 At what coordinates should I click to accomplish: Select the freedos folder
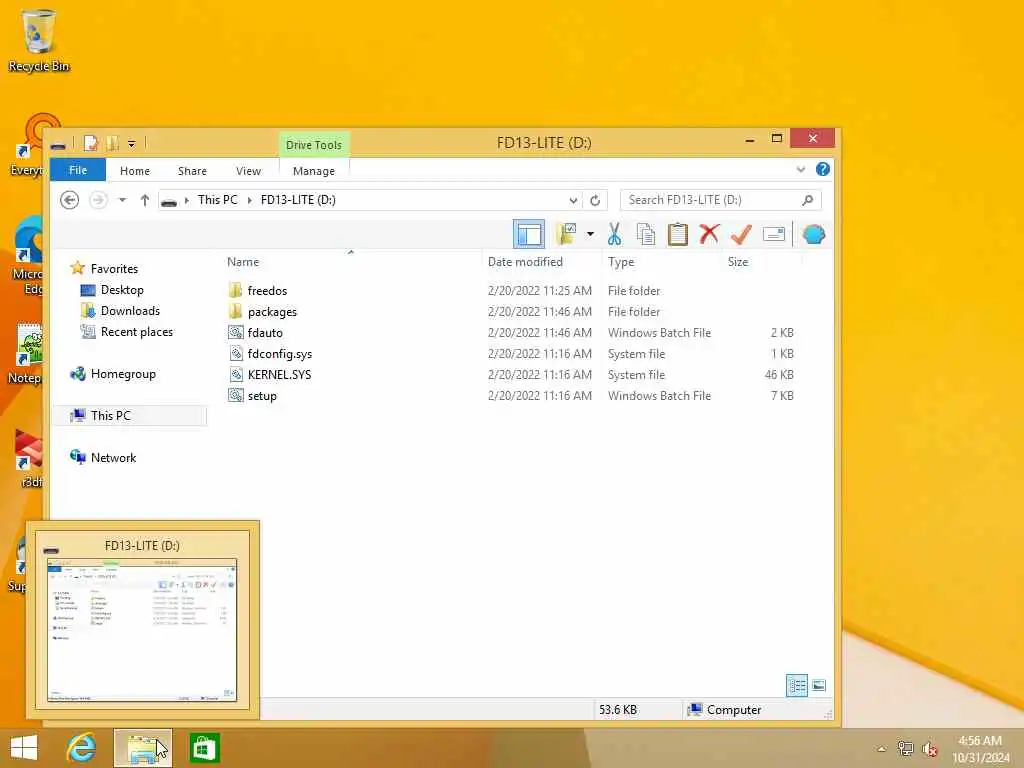point(267,291)
